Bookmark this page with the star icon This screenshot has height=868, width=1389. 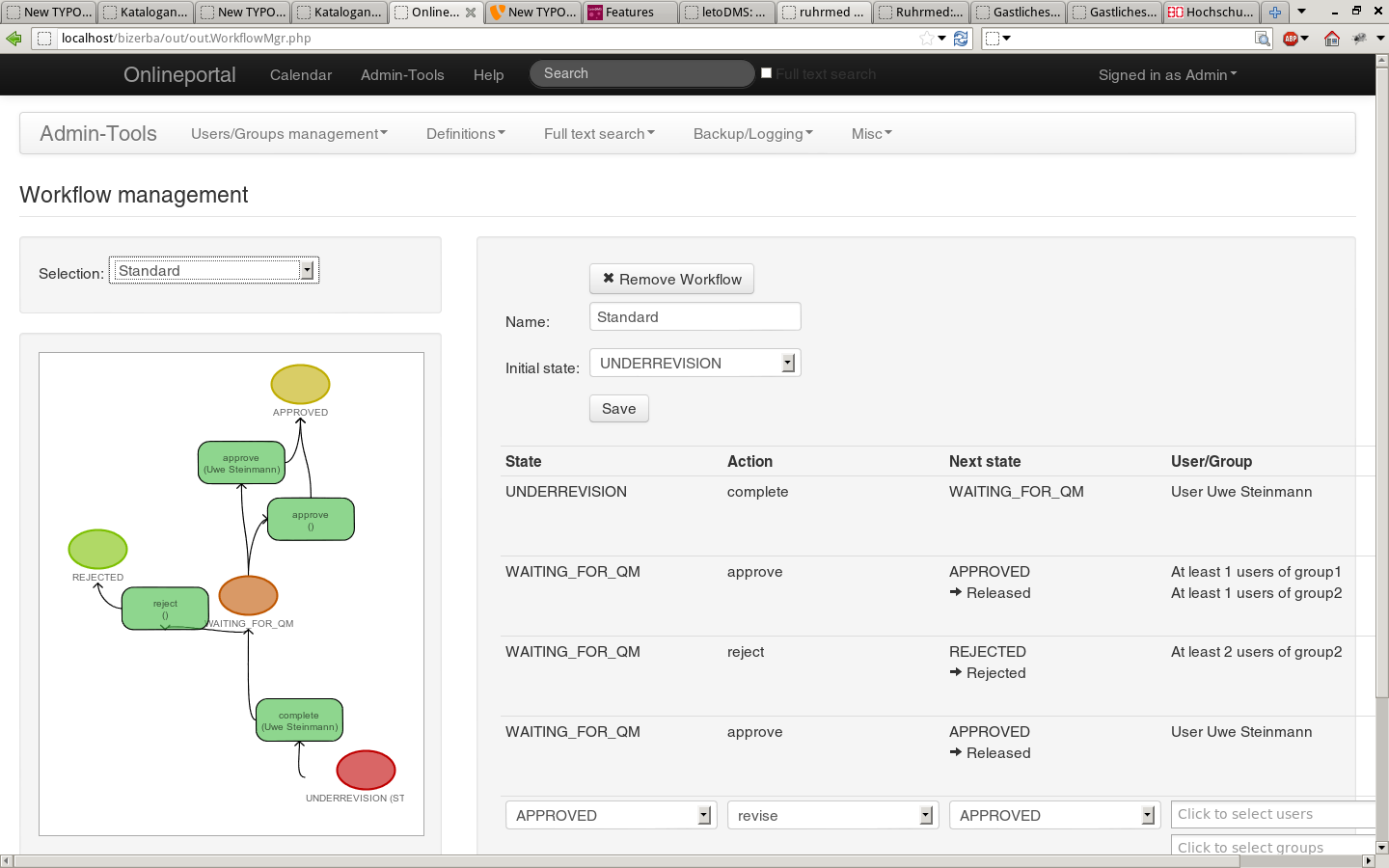click(x=926, y=39)
